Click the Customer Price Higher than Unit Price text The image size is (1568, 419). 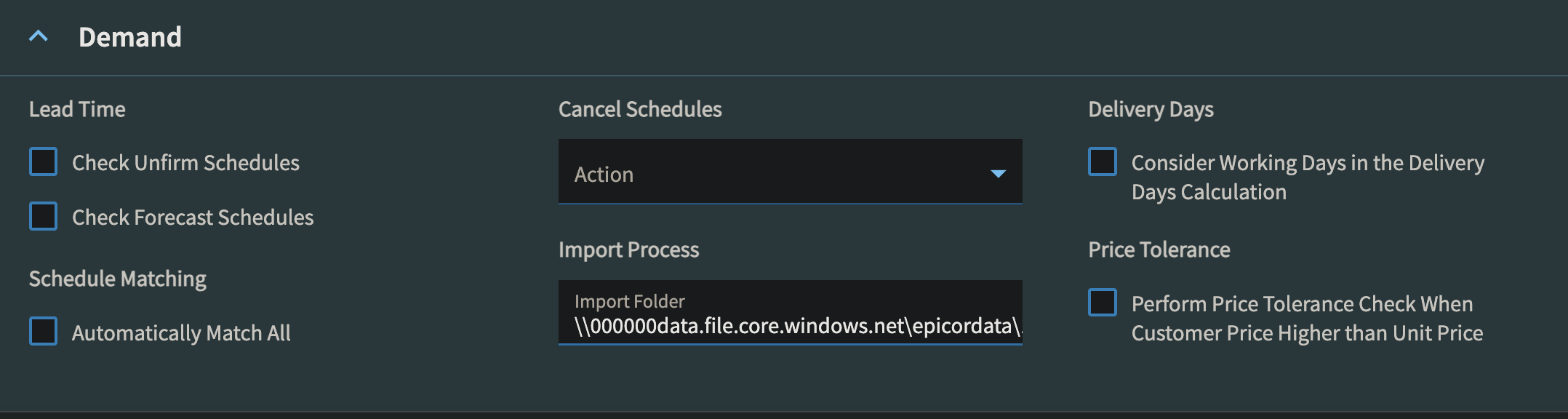1307,333
